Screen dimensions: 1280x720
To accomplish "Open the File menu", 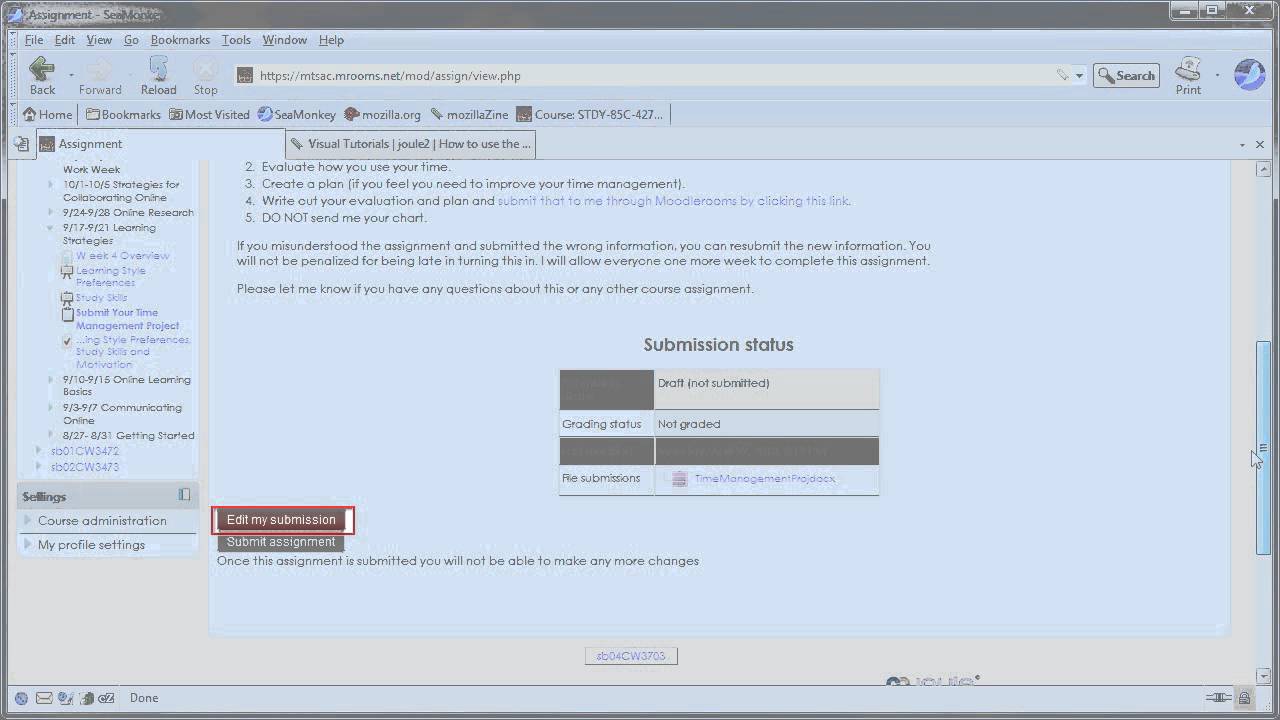I will [x=34, y=40].
